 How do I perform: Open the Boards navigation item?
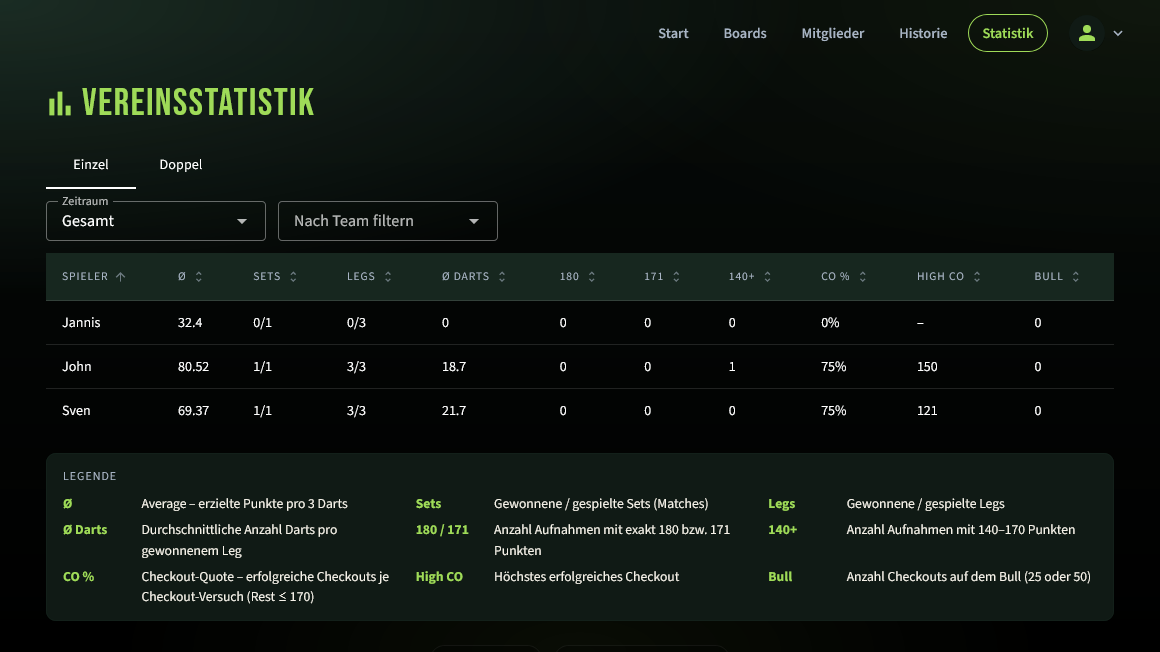[745, 33]
